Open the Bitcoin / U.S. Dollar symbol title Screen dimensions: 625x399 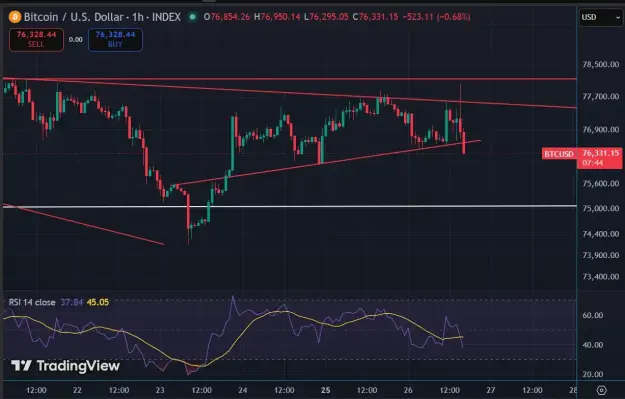coord(102,17)
